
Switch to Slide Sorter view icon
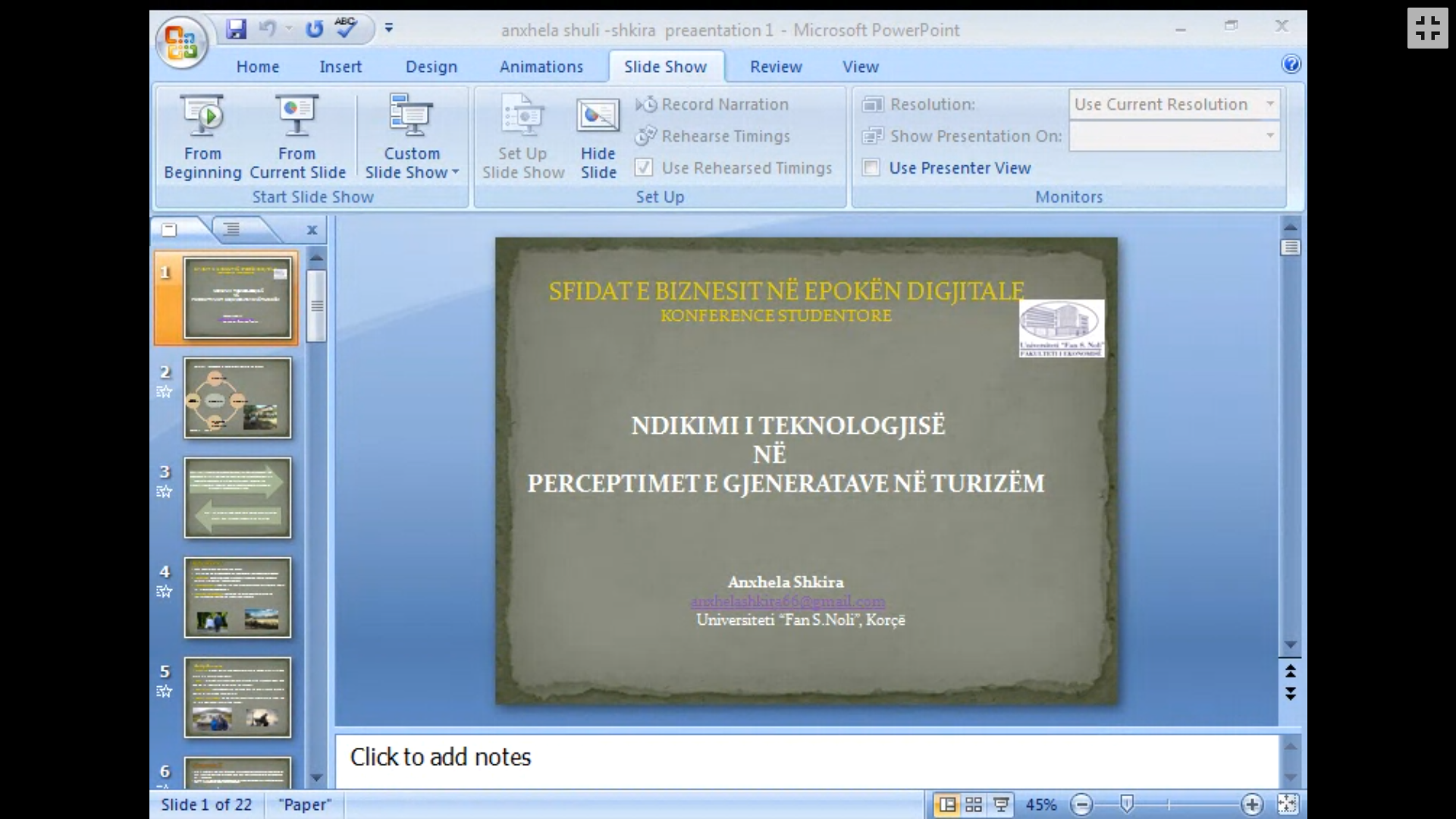[x=974, y=805]
